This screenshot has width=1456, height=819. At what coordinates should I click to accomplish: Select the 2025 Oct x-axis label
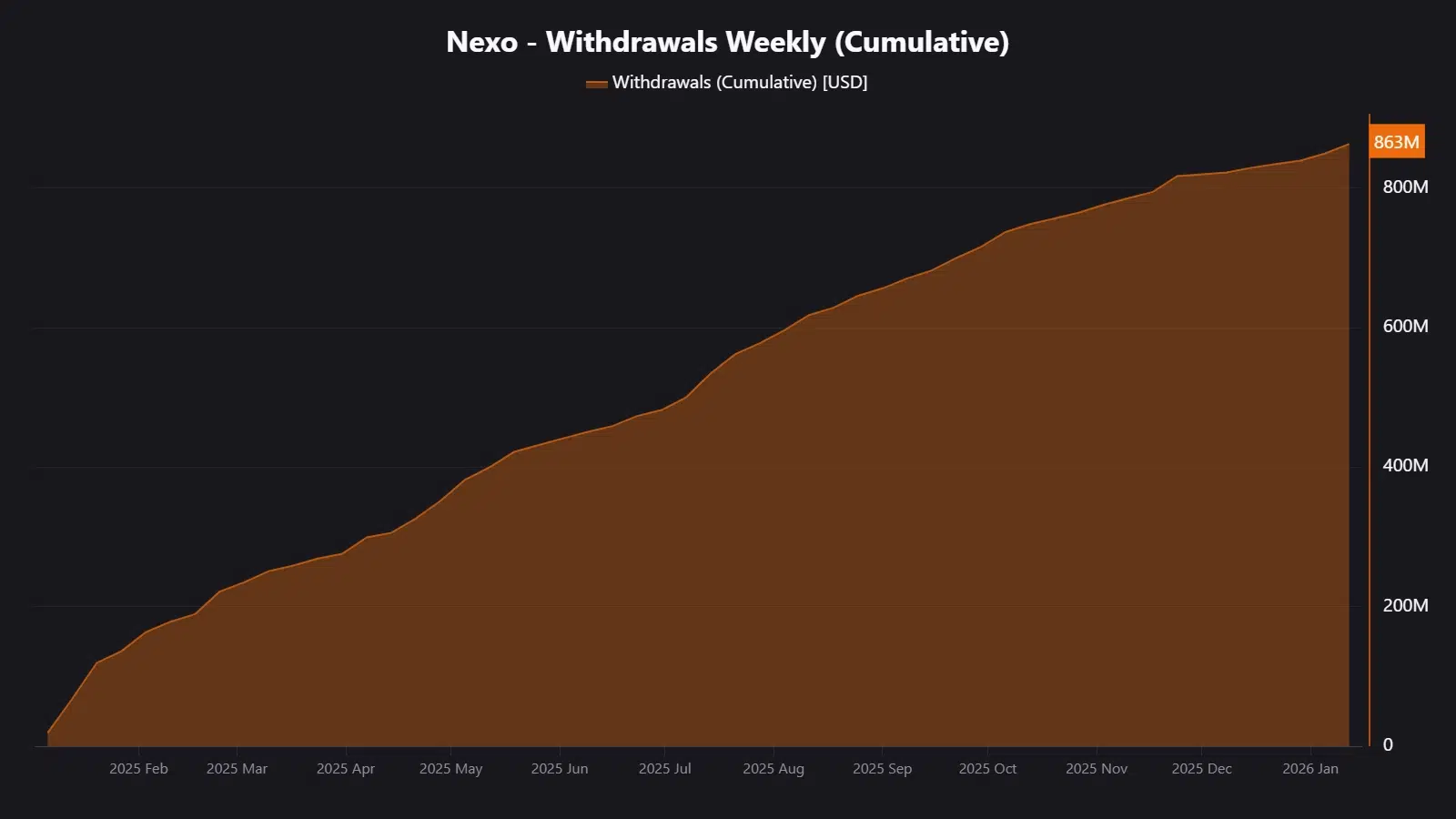tap(987, 769)
